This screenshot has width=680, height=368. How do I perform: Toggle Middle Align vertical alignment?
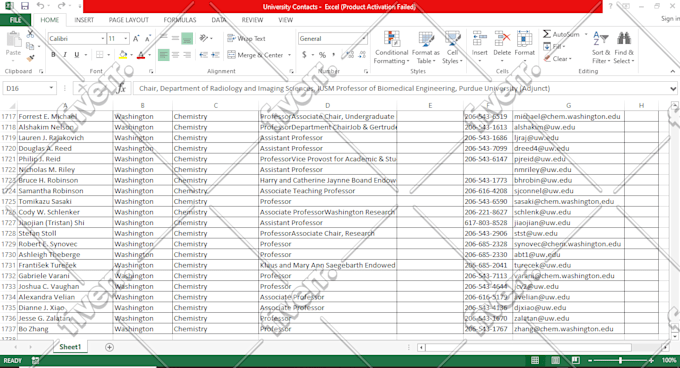click(175, 39)
